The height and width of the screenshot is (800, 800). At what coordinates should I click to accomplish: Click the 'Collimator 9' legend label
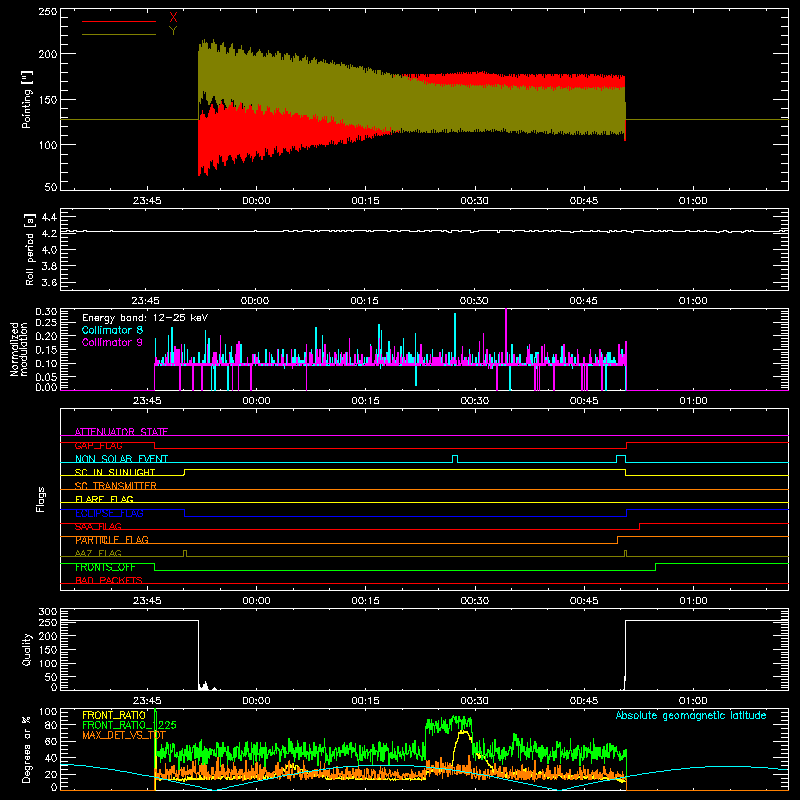[112, 342]
